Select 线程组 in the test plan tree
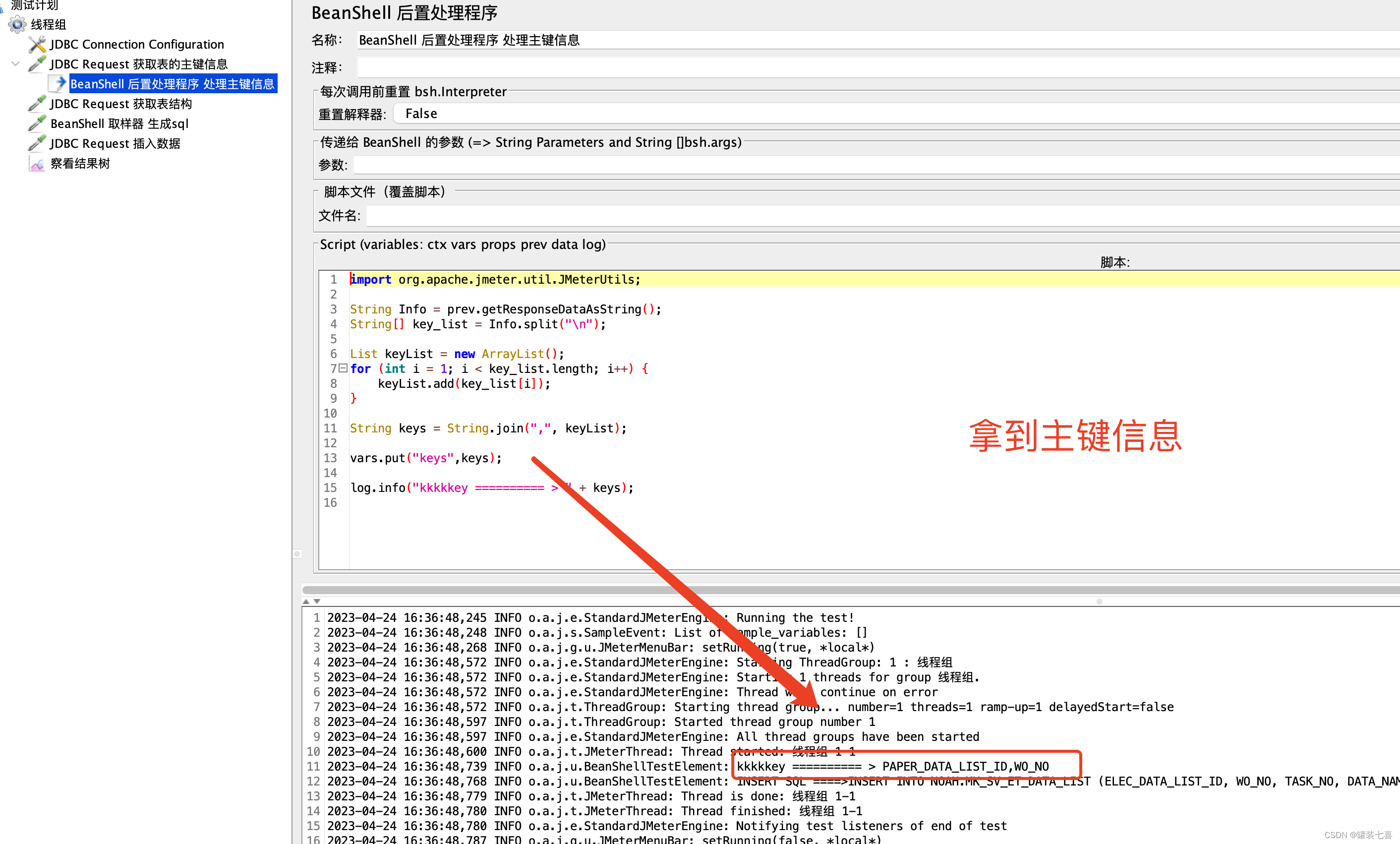Image resolution: width=1400 pixels, height=844 pixels. click(48, 24)
